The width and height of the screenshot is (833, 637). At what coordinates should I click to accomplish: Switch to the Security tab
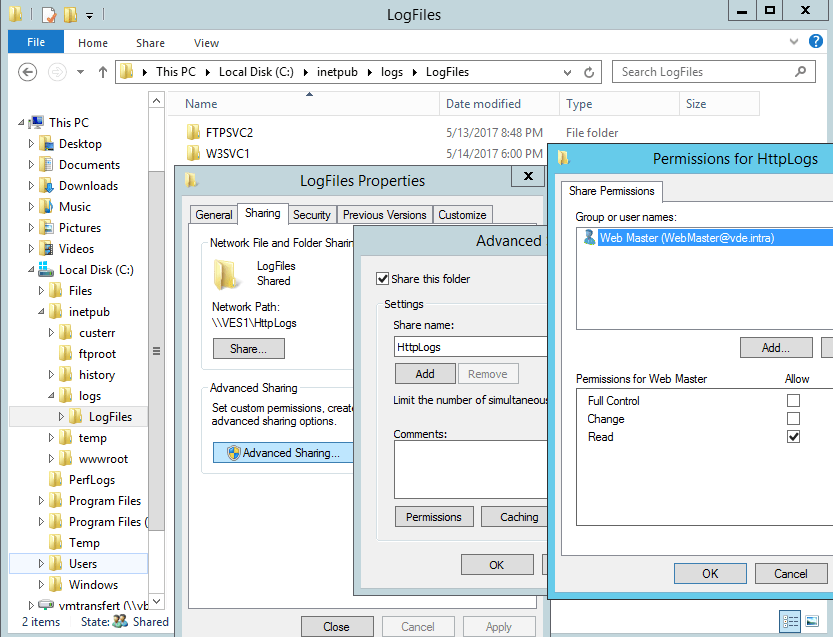(311, 213)
